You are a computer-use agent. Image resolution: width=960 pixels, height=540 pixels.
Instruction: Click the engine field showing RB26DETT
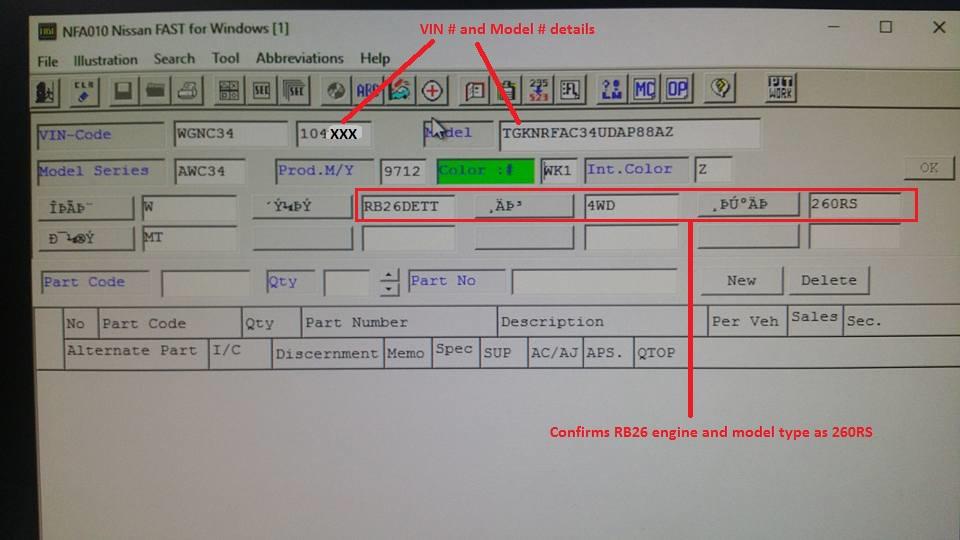click(x=408, y=206)
